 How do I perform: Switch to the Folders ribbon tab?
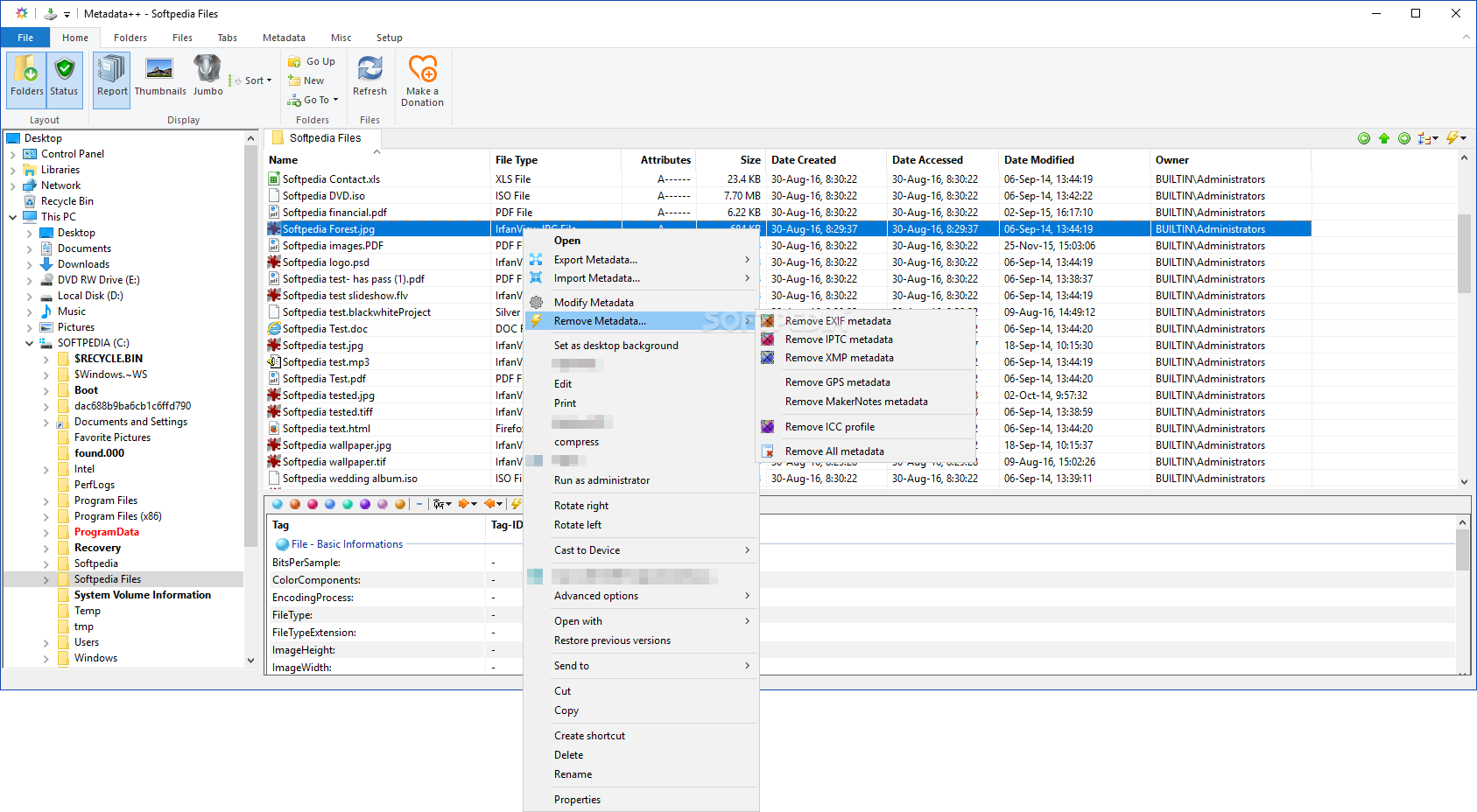tap(130, 38)
